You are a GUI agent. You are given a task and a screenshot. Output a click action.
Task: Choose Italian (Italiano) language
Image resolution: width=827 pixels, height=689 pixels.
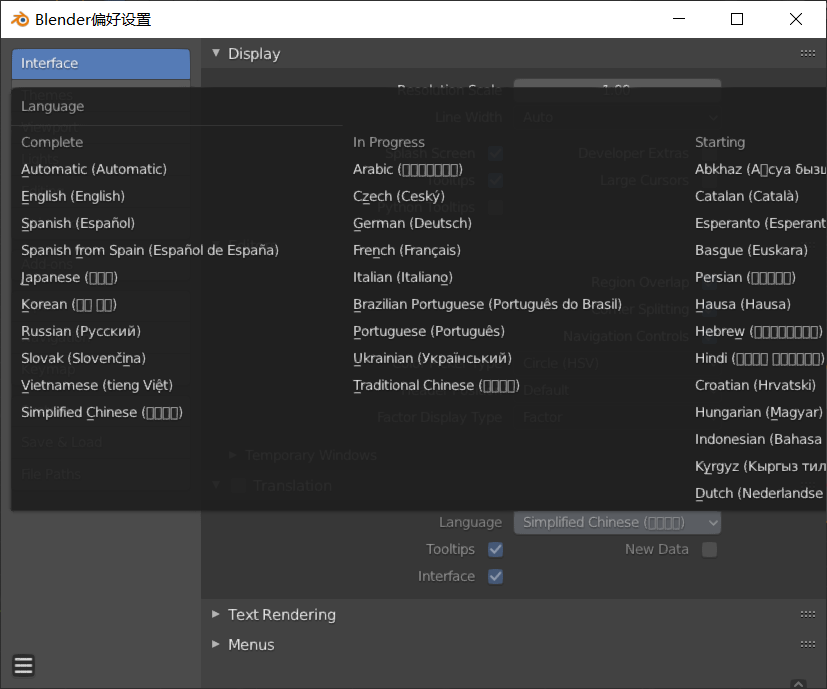tap(403, 277)
